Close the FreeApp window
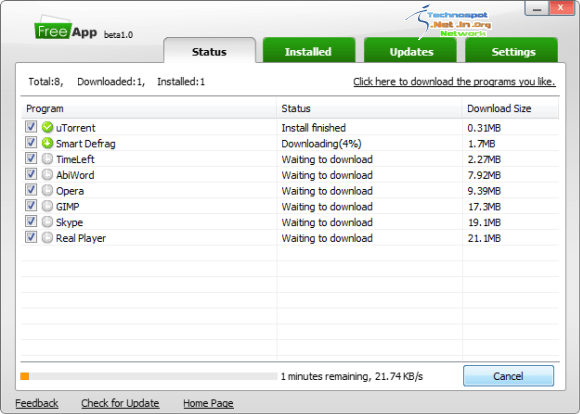The width and height of the screenshot is (580, 414). (x=561, y=8)
